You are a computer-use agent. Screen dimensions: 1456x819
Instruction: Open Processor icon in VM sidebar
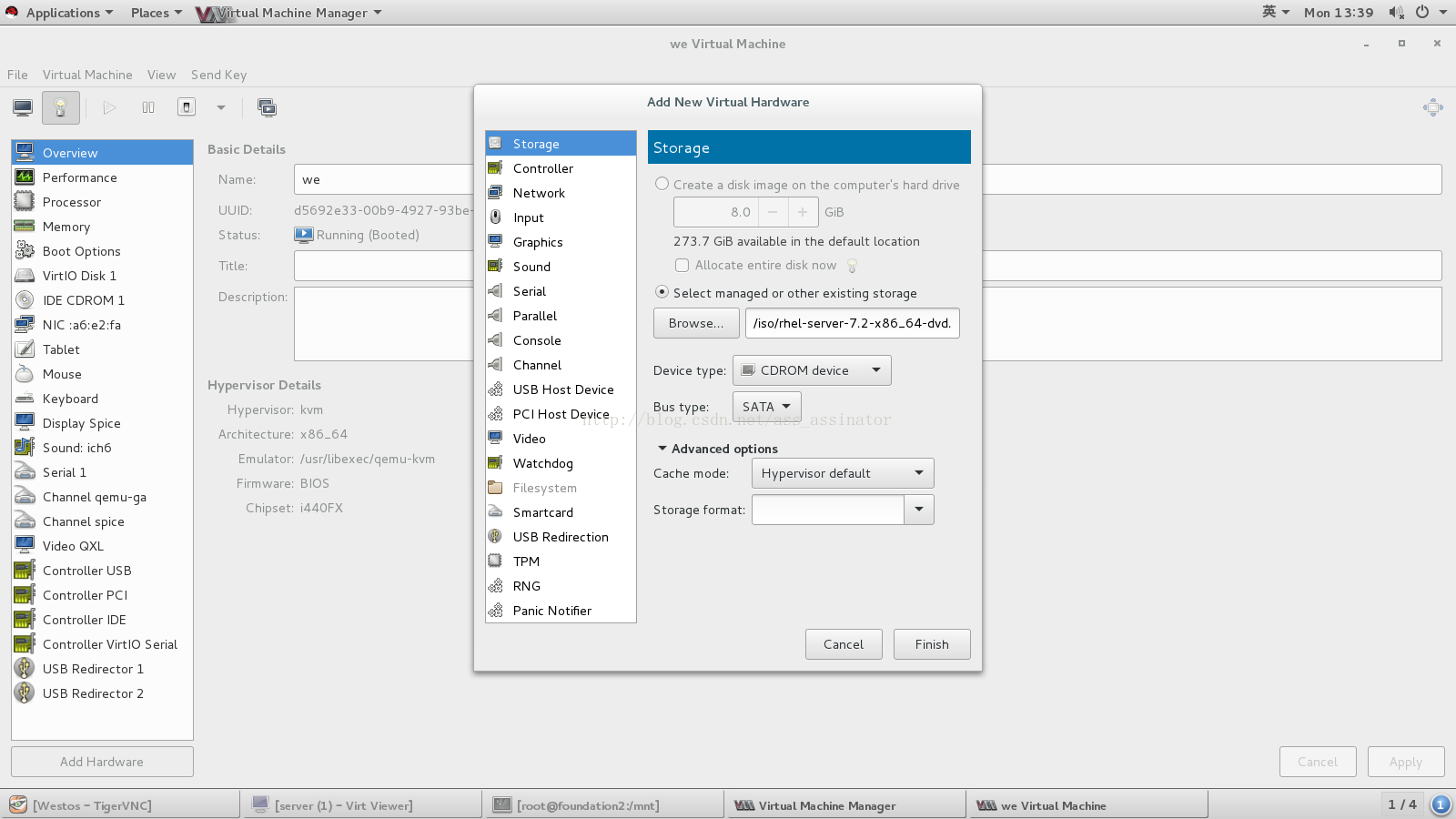[25, 201]
